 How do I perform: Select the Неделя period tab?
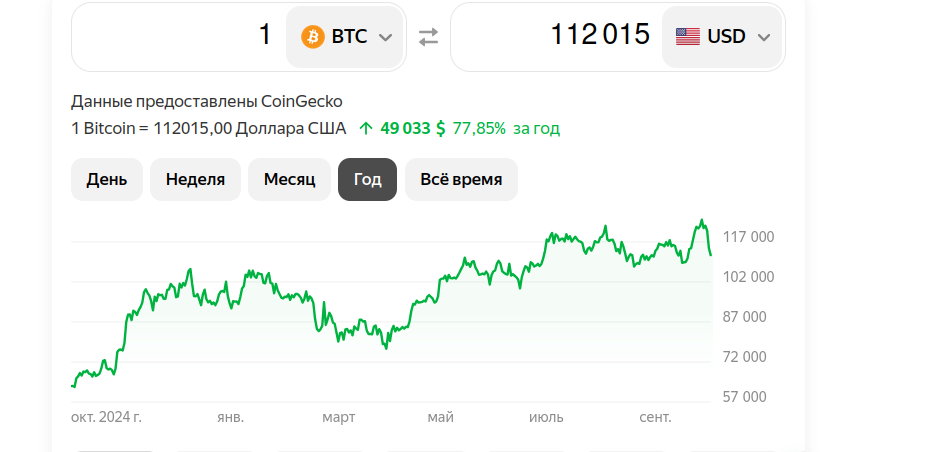[195, 179]
